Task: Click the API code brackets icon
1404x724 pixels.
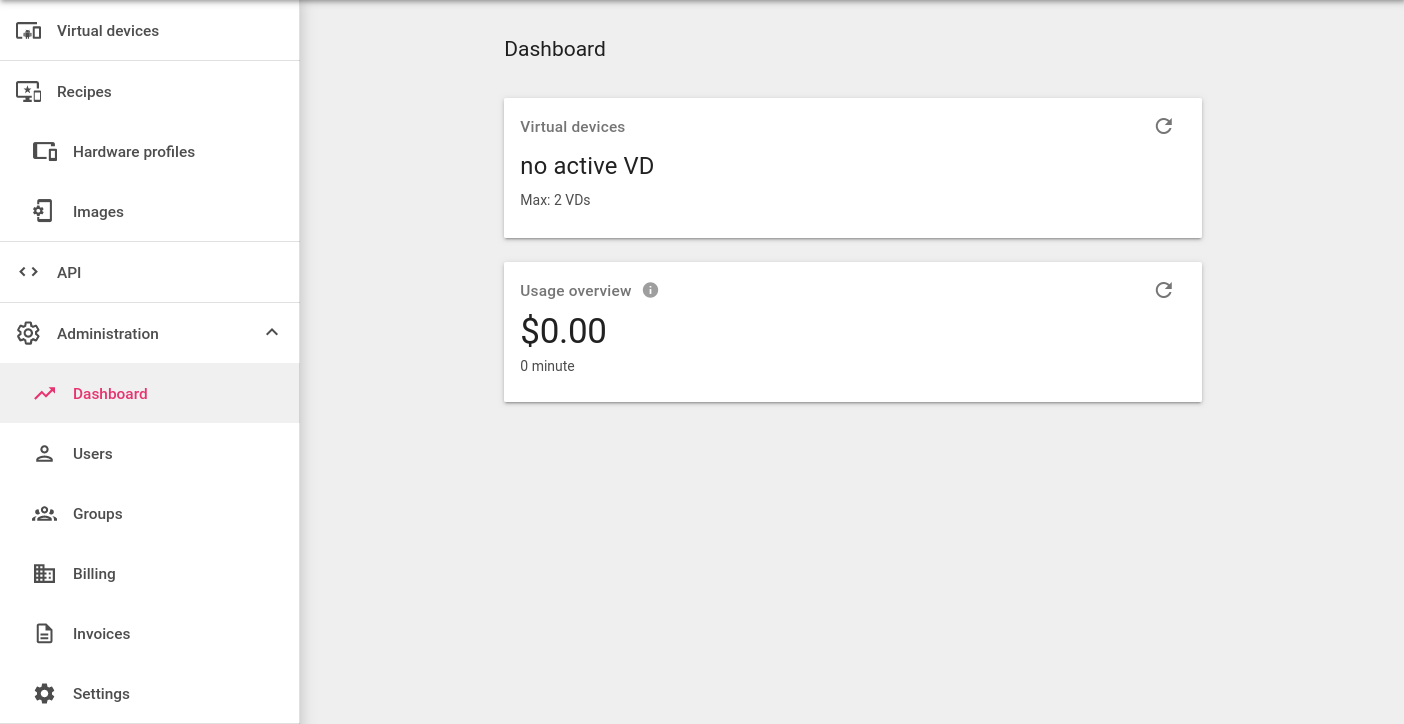Action: coord(28,271)
